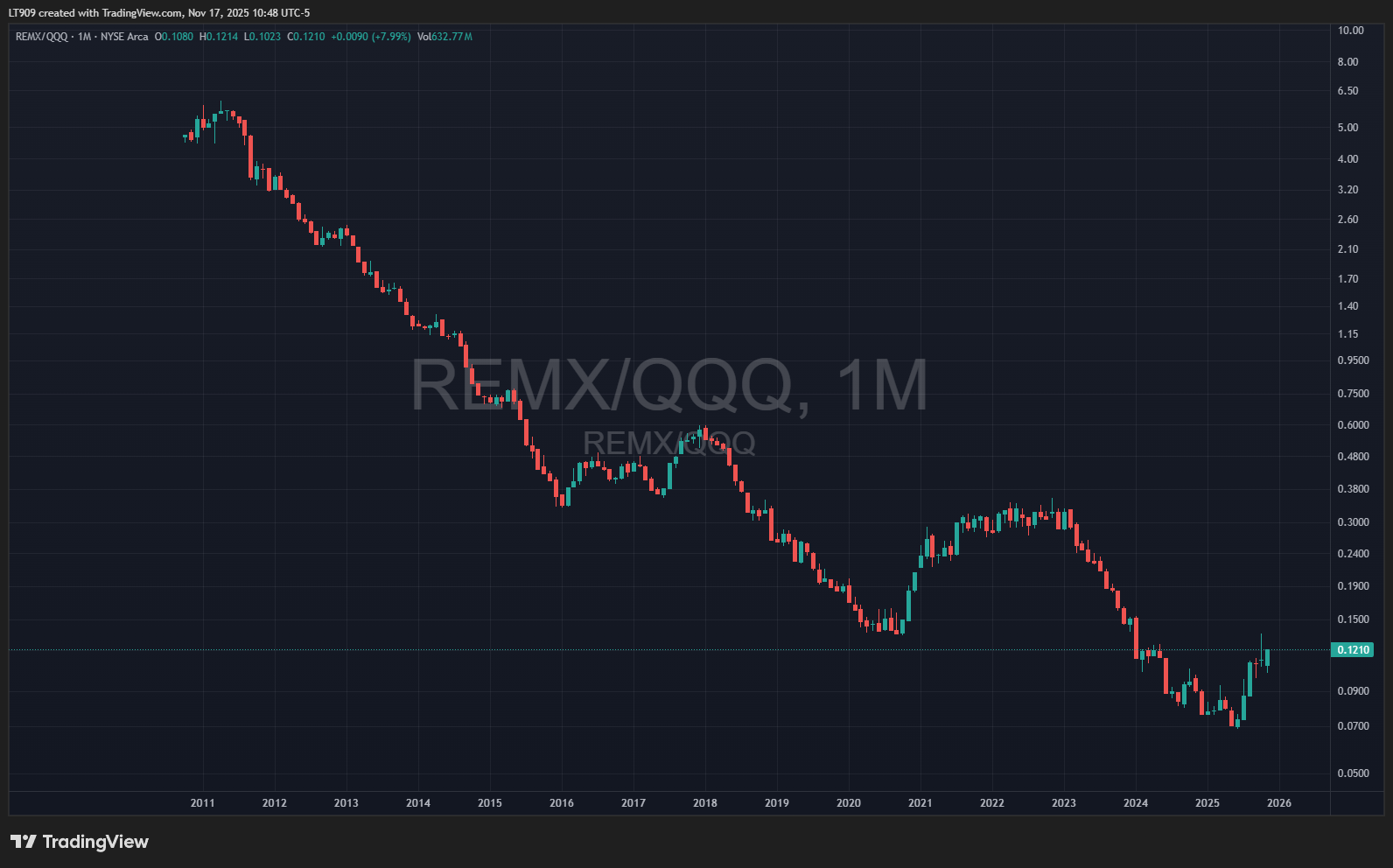
Task: Click the 2025 label on time axis
Action: point(1207,803)
